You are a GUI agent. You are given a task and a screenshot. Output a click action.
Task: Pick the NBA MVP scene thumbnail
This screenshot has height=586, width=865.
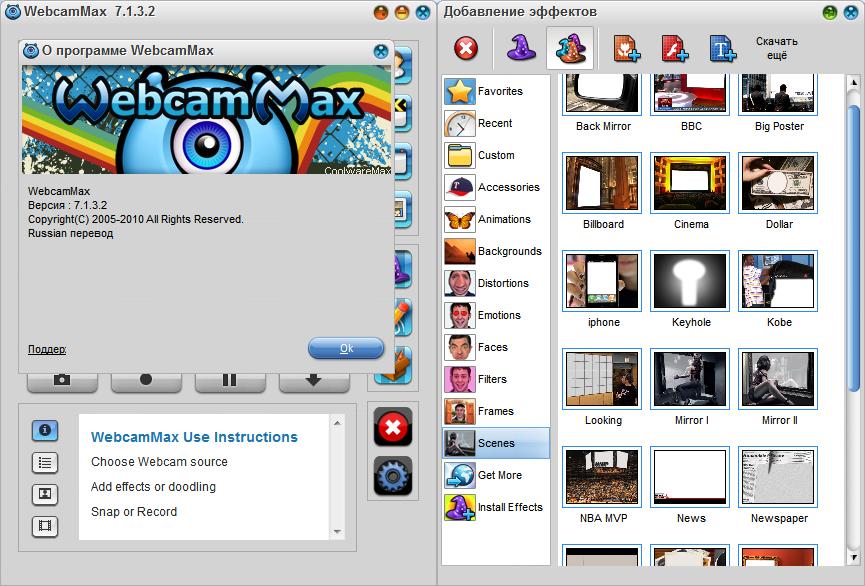(x=602, y=477)
